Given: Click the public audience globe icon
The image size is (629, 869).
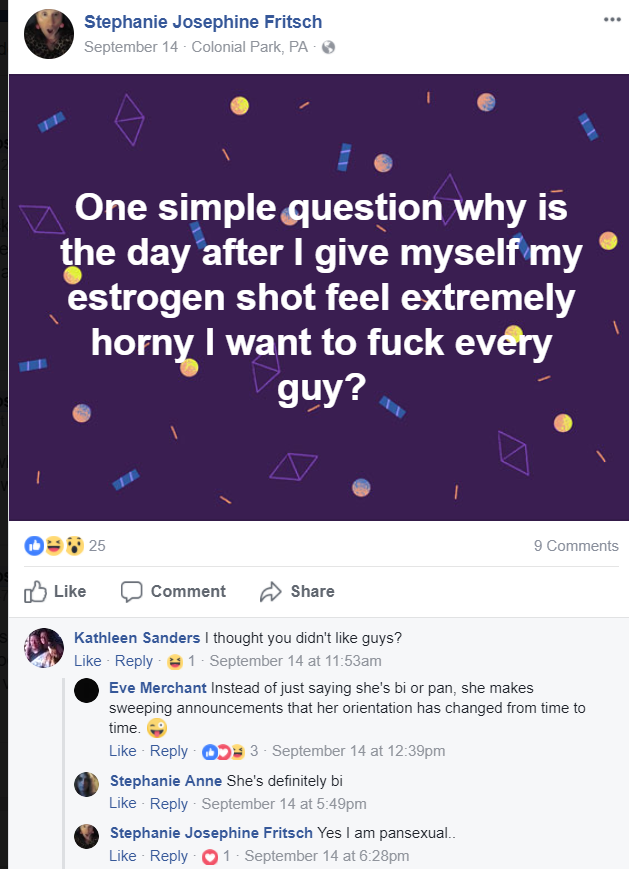Looking at the screenshot, I should tap(328, 47).
